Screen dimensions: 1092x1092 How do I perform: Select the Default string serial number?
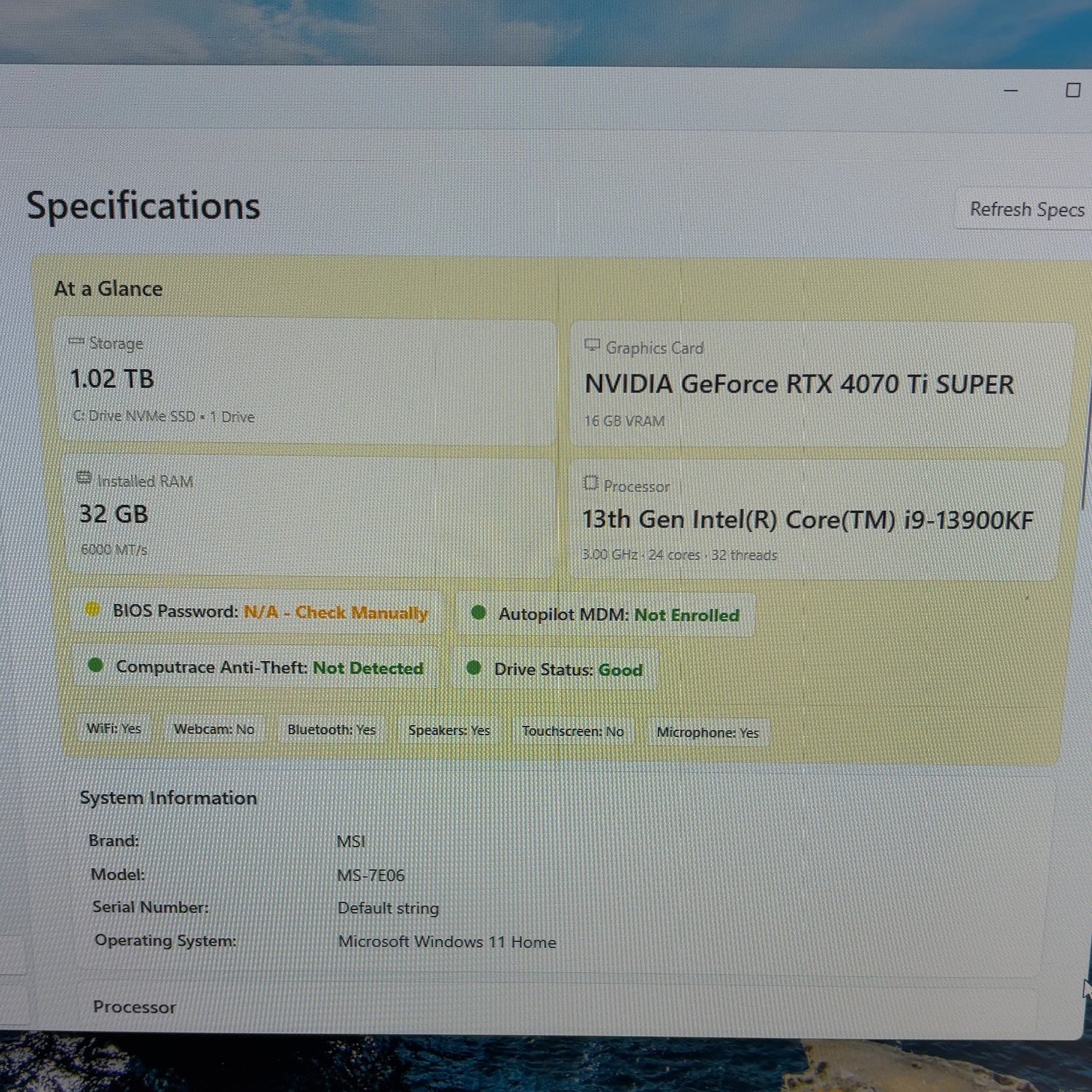click(388, 909)
